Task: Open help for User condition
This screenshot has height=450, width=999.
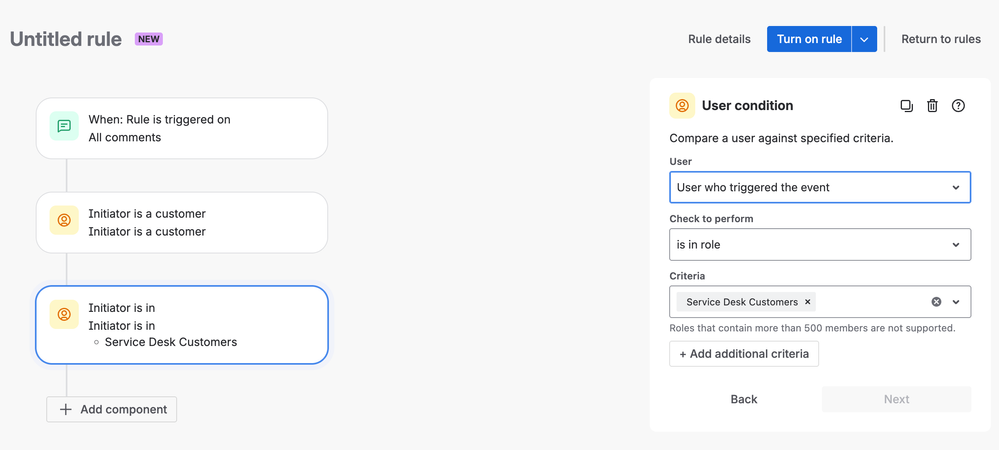Action: (958, 106)
